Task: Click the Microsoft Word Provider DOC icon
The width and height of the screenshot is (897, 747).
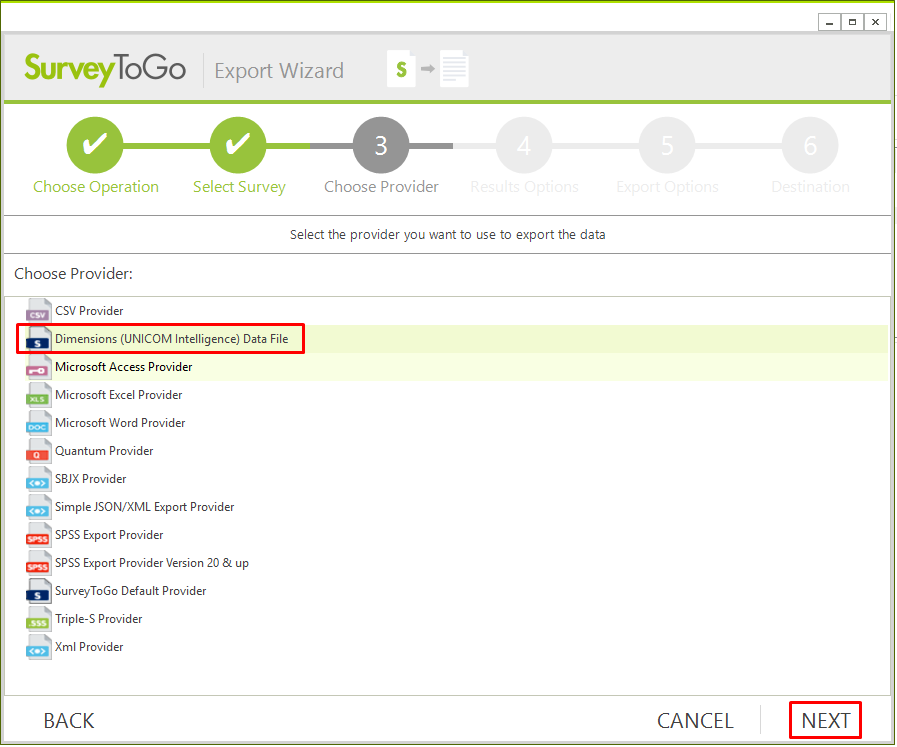Action: coord(38,423)
